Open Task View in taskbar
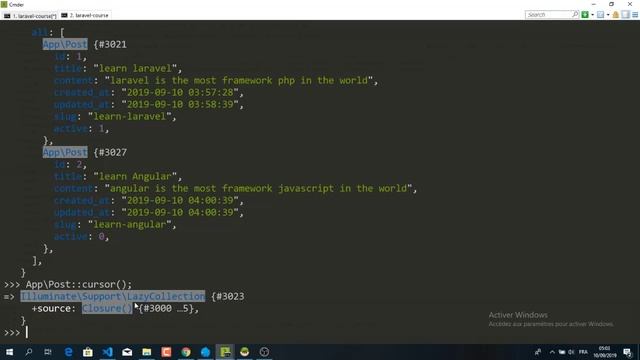The image size is (640, 360). click(x=48, y=352)
